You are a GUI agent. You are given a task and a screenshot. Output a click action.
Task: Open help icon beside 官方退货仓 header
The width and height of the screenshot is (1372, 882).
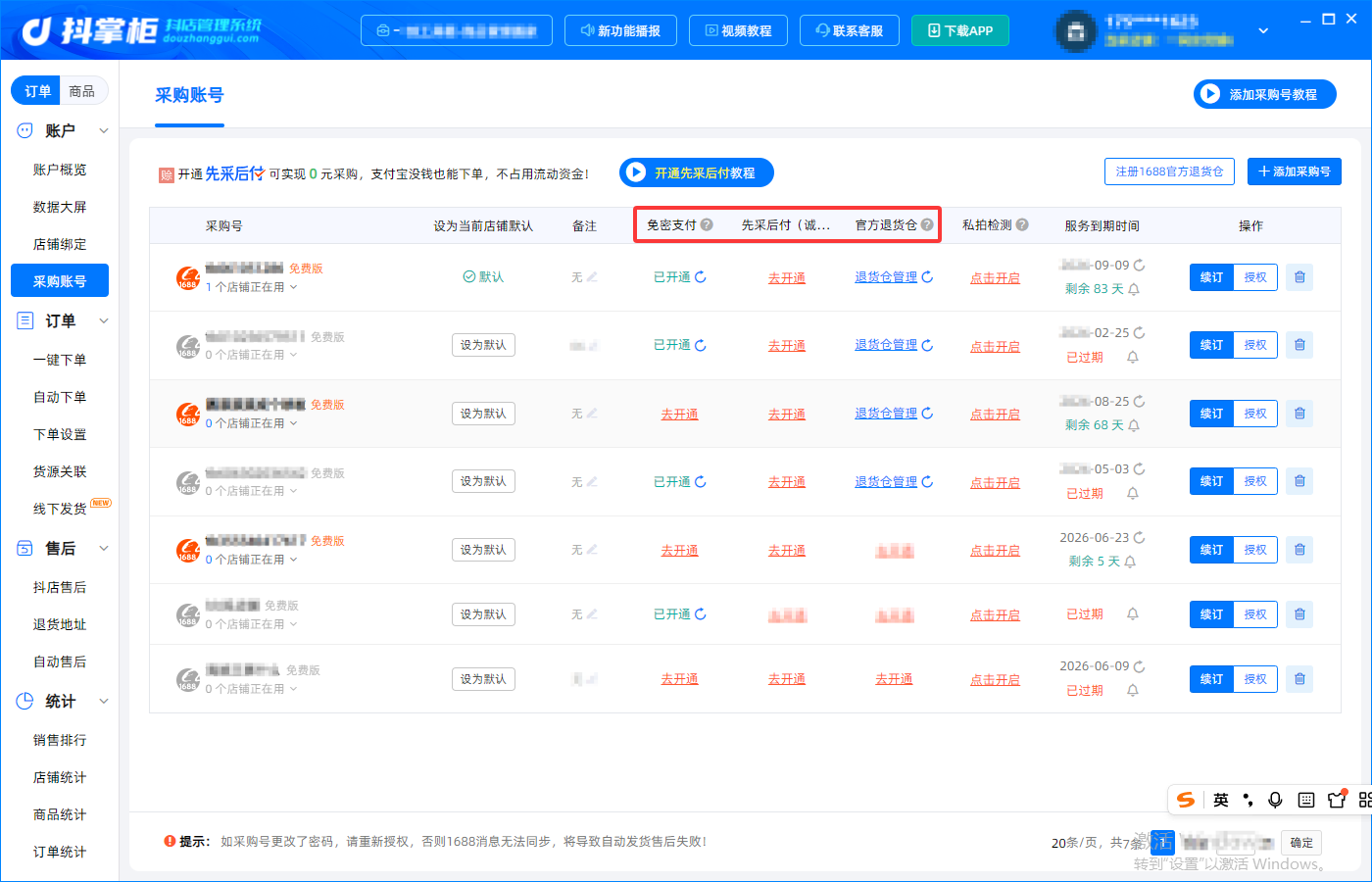(x=927, y=224)
